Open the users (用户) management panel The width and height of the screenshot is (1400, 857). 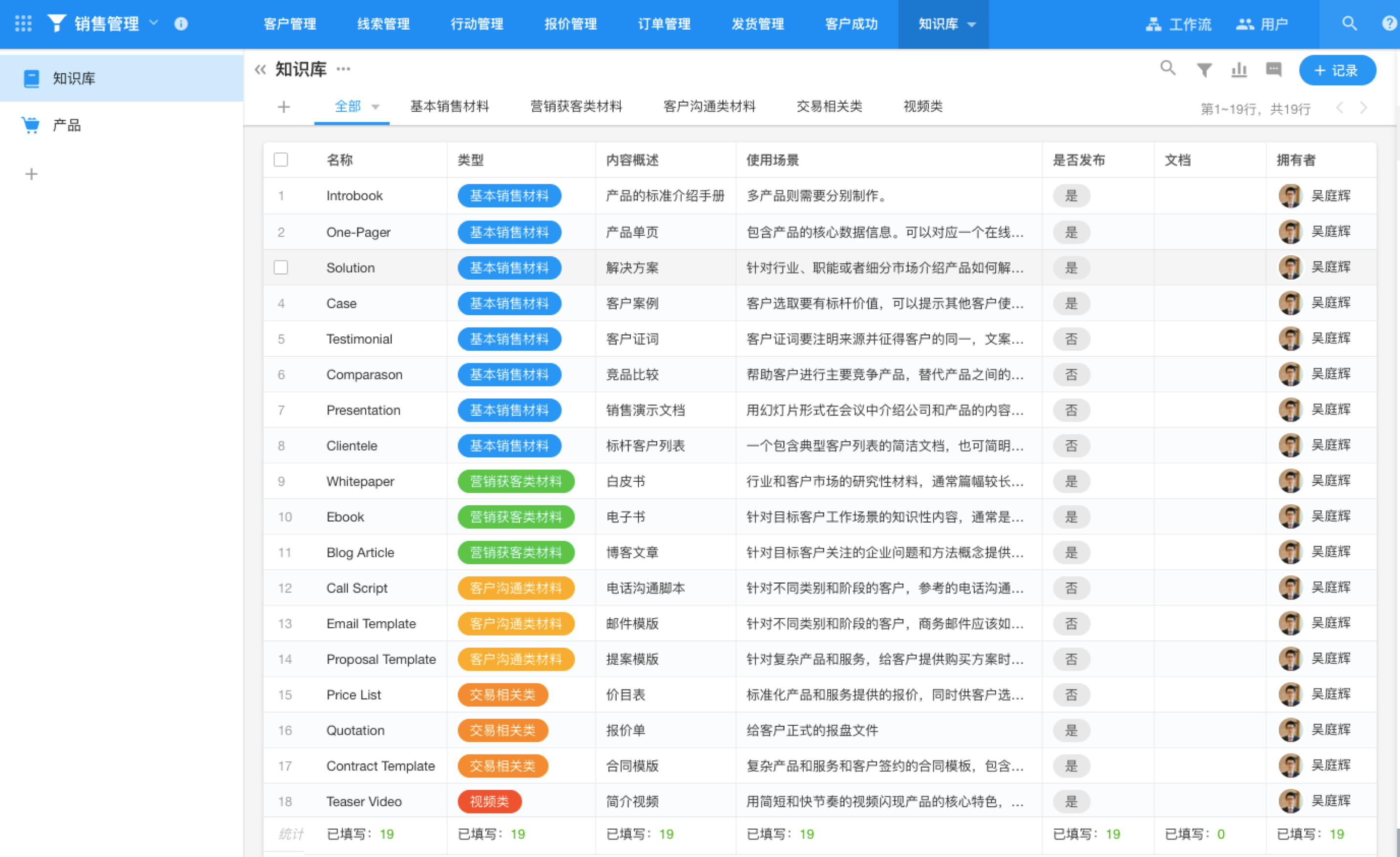tap(1262, 24)
